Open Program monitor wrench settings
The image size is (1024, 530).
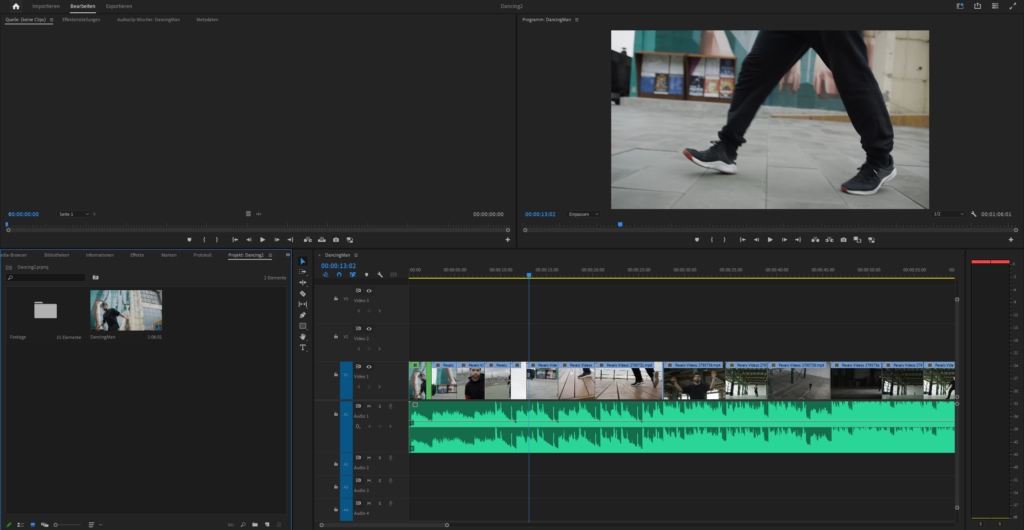point(973,214)
